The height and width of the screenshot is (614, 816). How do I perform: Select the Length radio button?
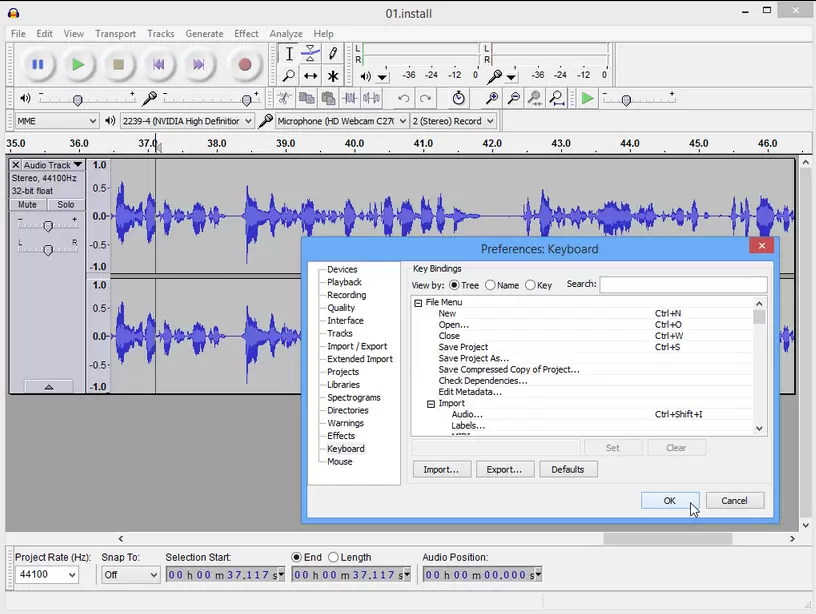point(334,557)
